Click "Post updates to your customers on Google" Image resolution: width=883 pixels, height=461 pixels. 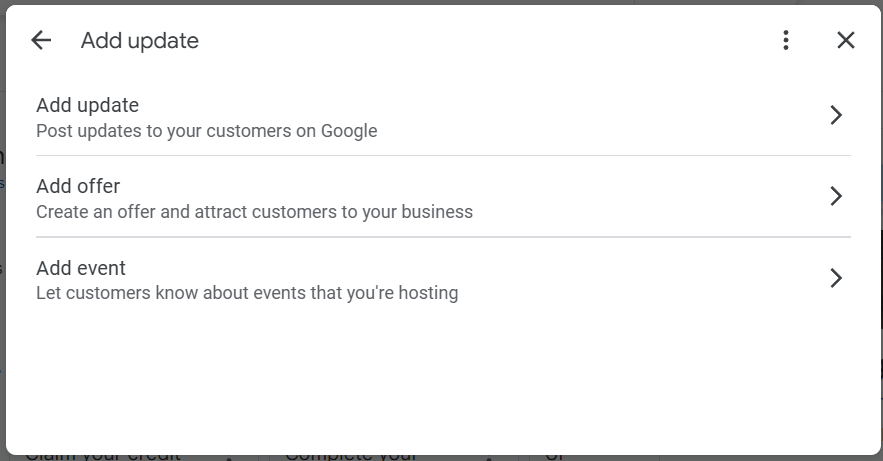click(x=207, y=131)
